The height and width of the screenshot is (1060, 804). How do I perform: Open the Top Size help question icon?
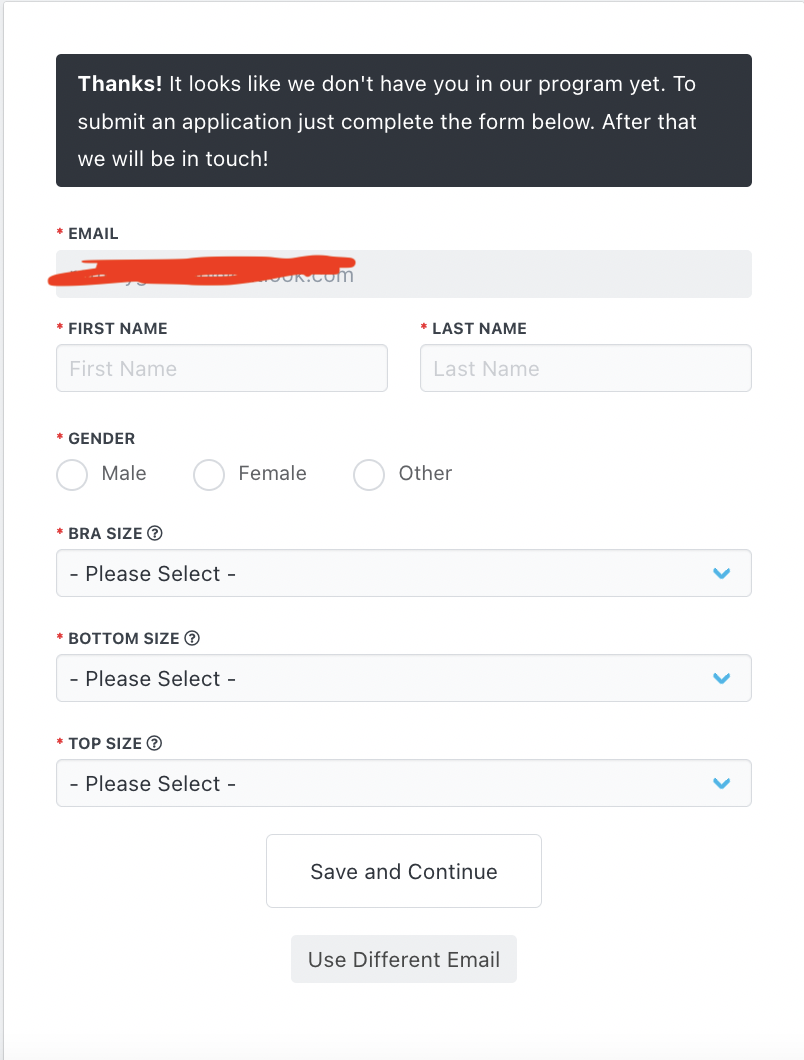click(154, 743)
